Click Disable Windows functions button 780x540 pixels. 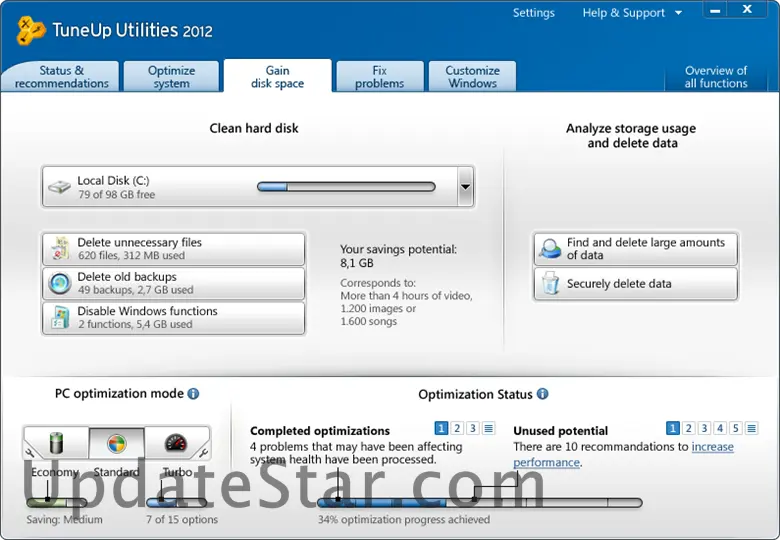174,317
